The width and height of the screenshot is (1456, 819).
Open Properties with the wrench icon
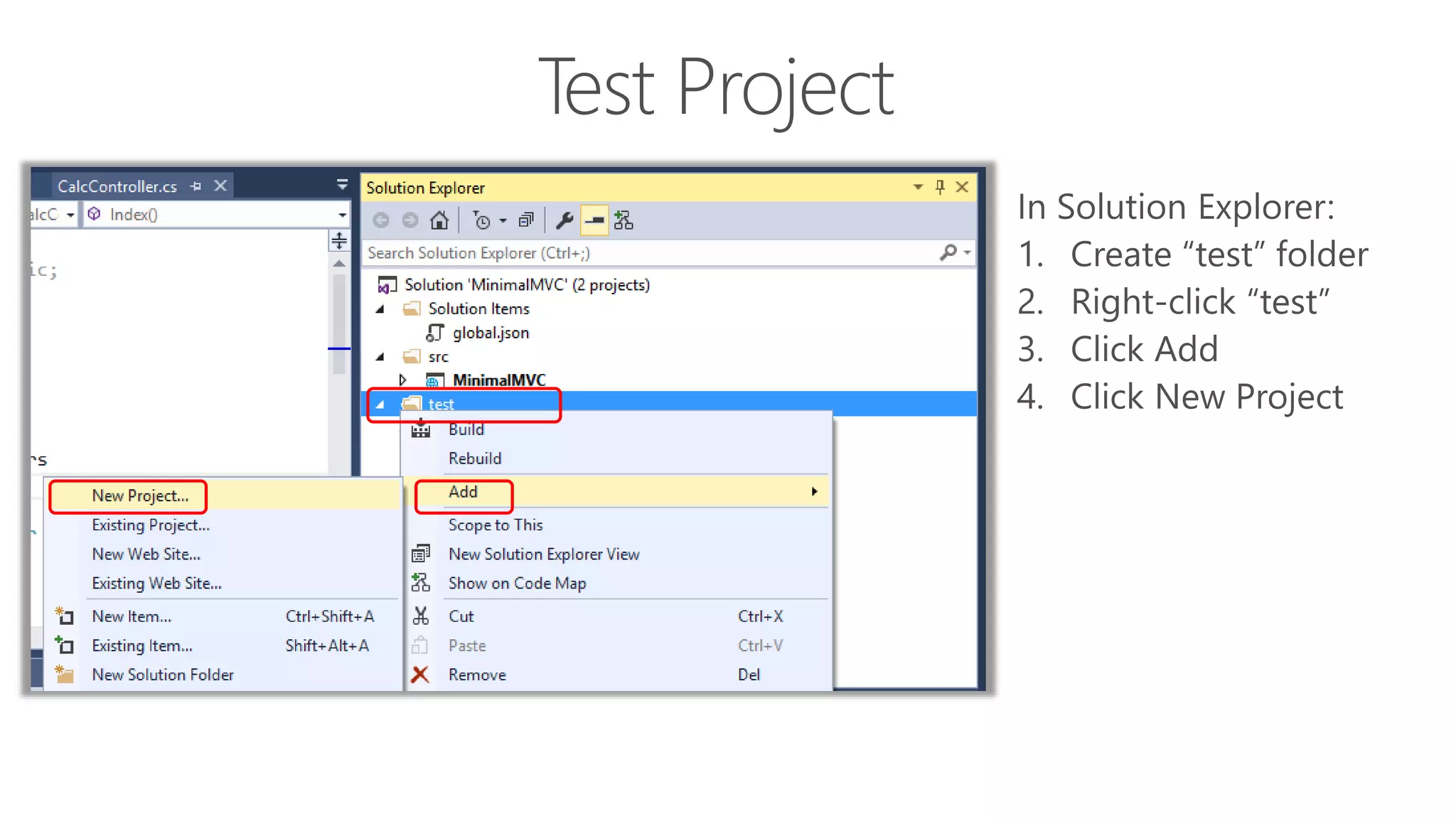point(564,221)
